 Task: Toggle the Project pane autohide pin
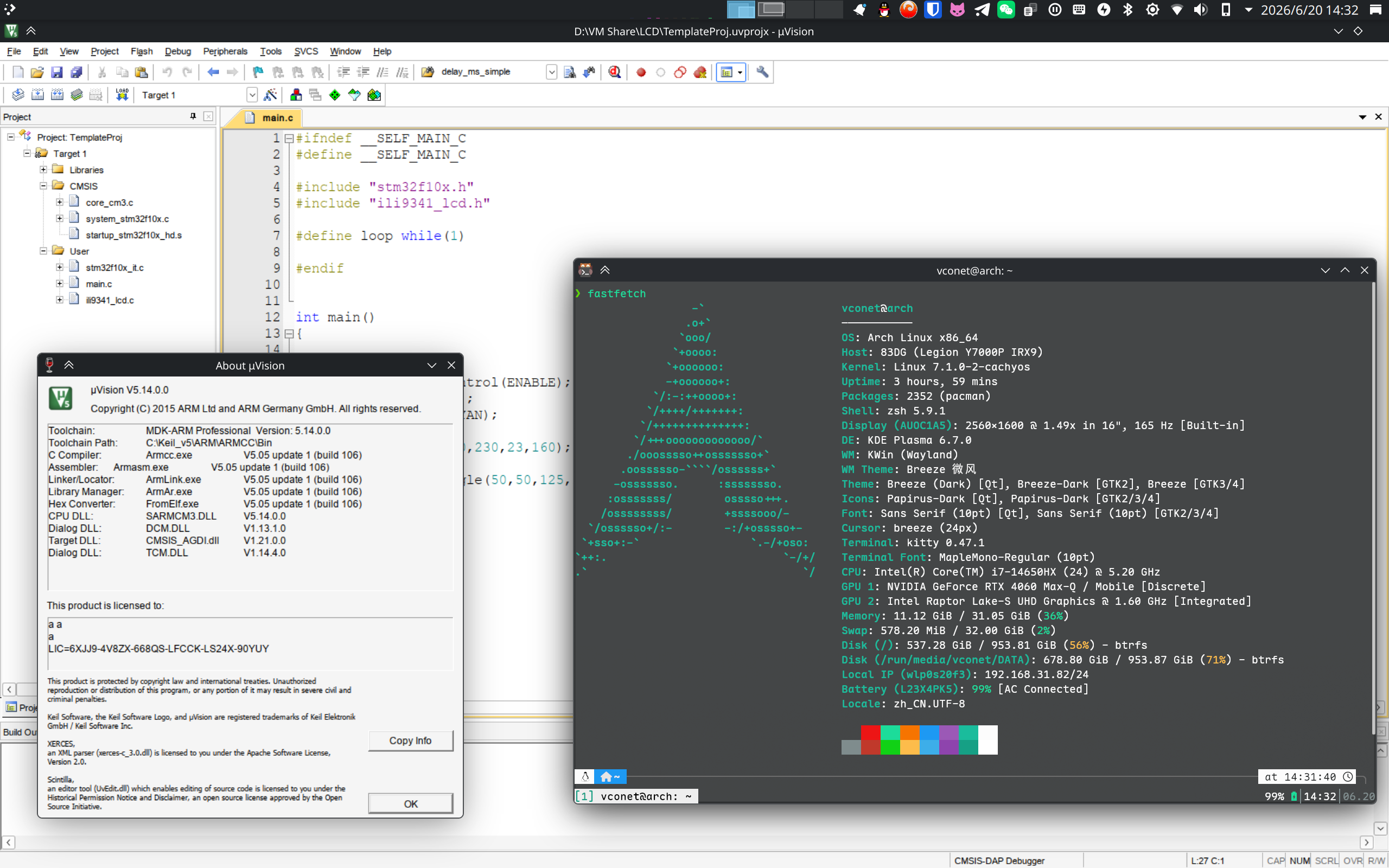tap(193, 117)
